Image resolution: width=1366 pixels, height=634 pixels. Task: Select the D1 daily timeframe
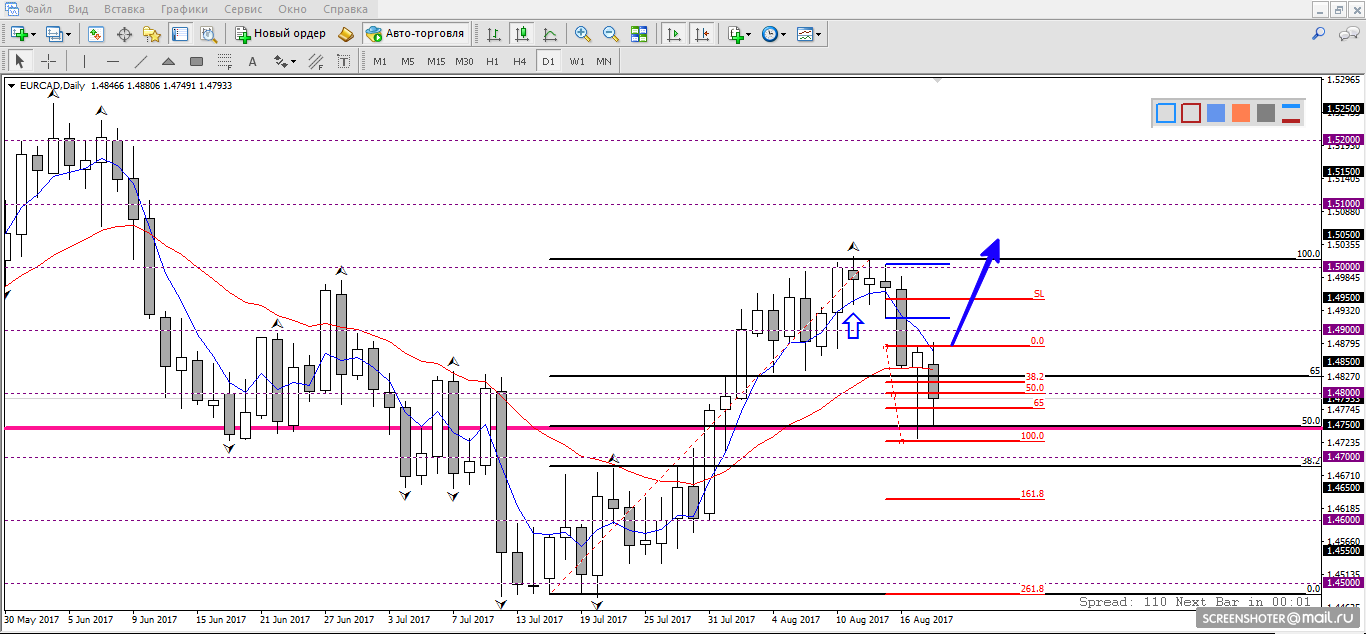click(x=548, y=61)
